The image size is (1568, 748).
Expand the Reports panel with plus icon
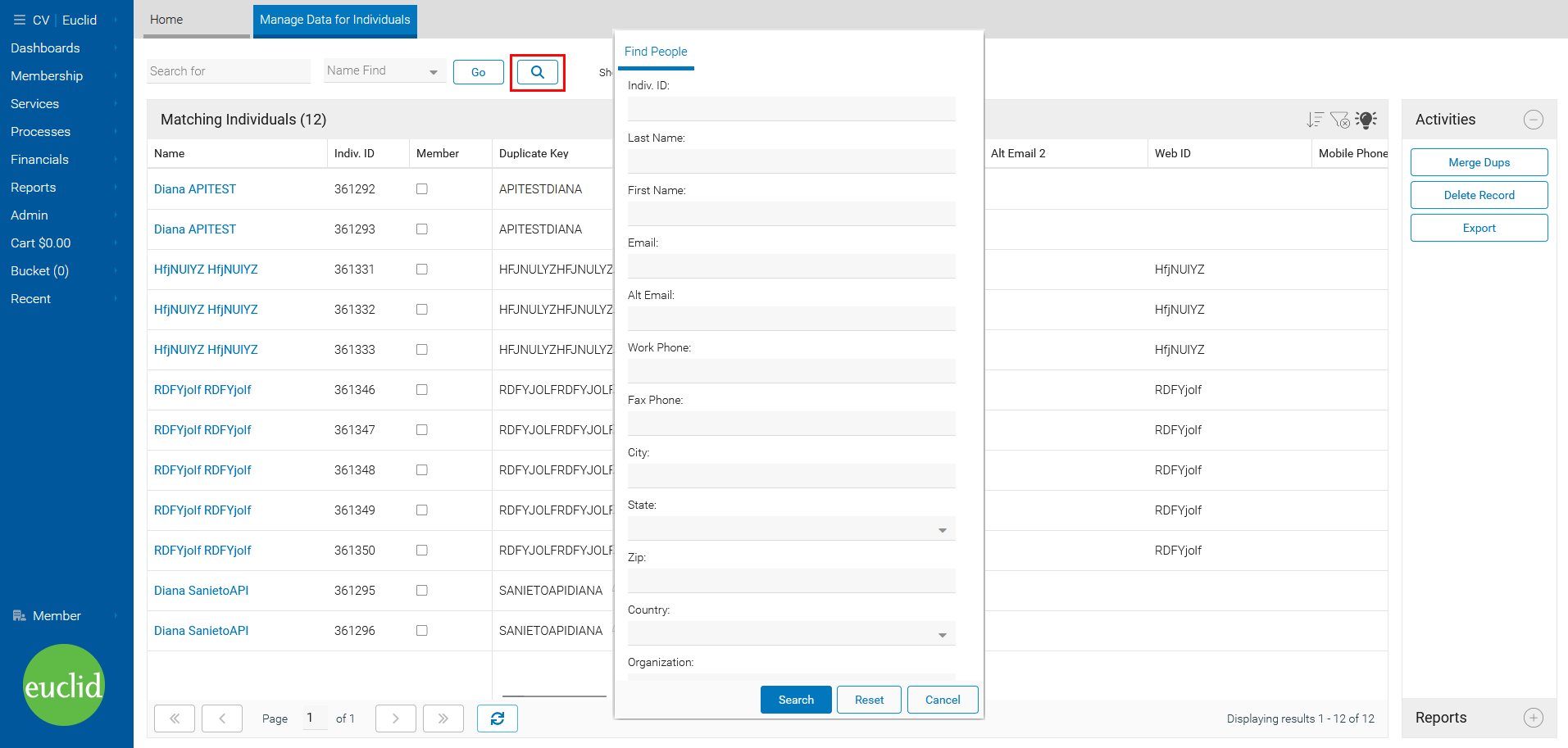pyautogui.click(x=1533, y=718)
